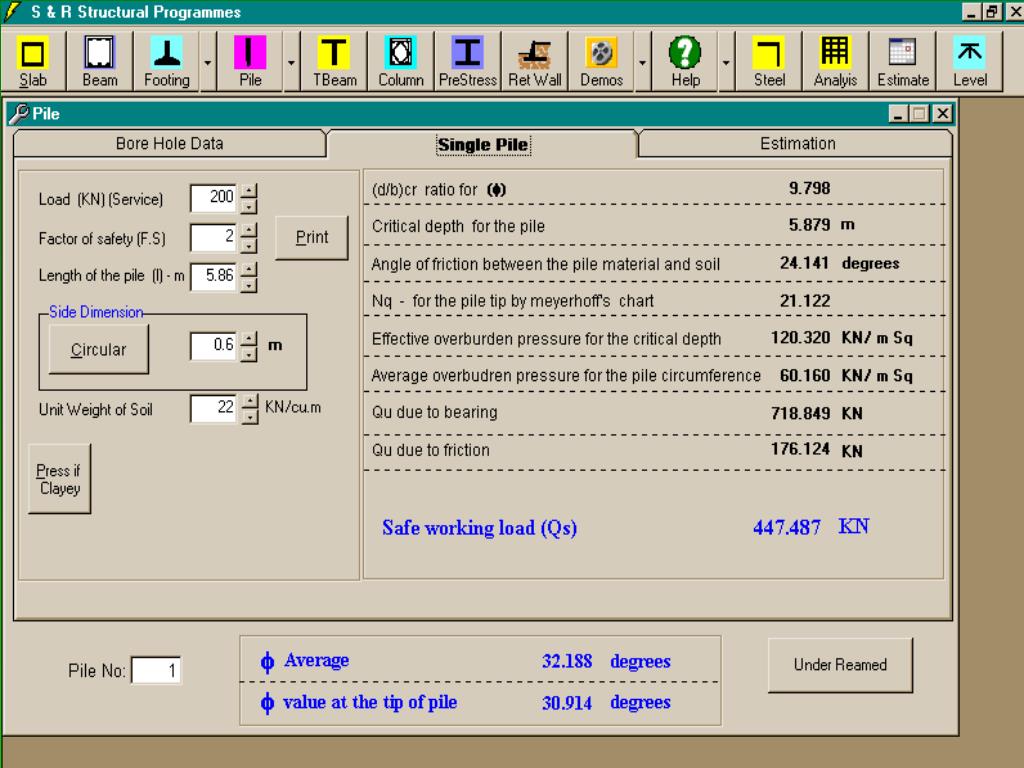Expand dropdown arrow next to Help

pyautogui.click(x=726, y=62)
